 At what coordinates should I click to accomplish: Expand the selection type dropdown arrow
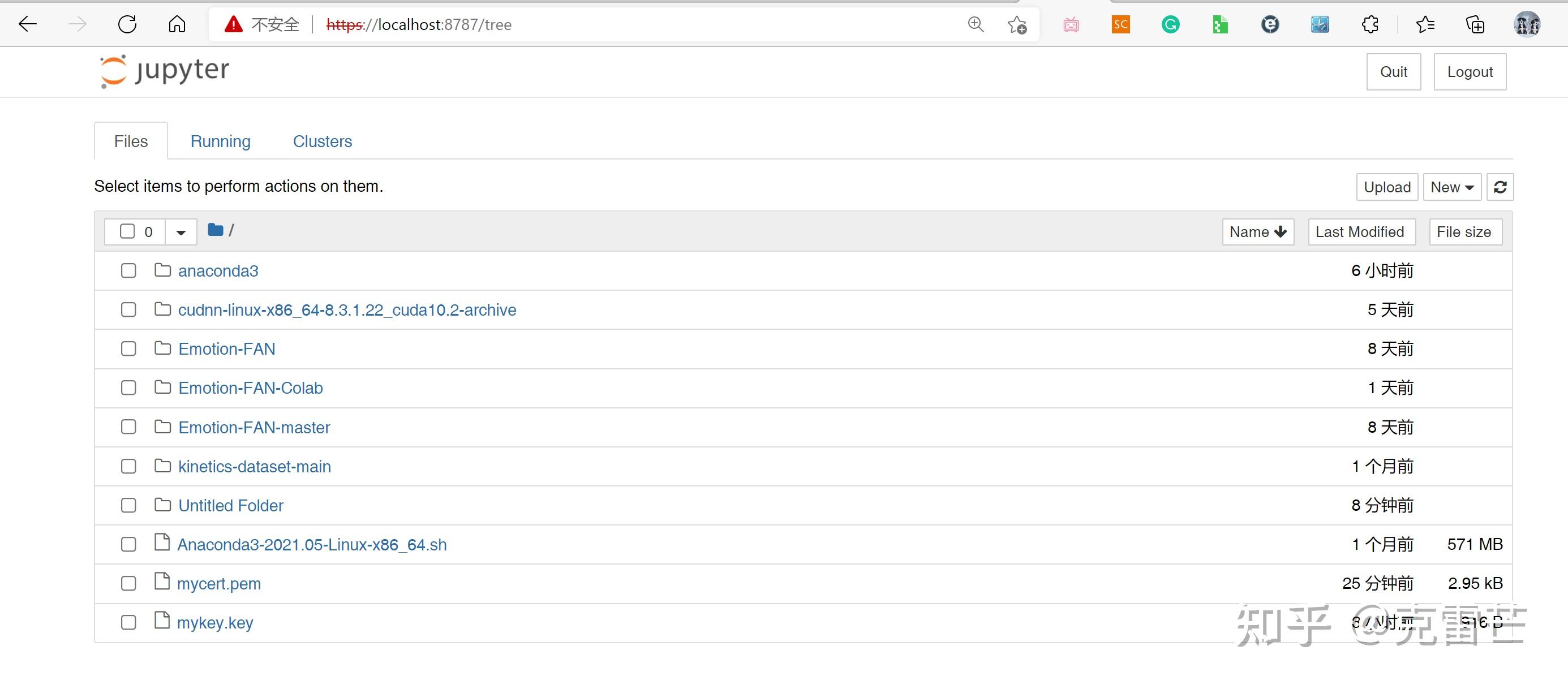pos(181,232)
